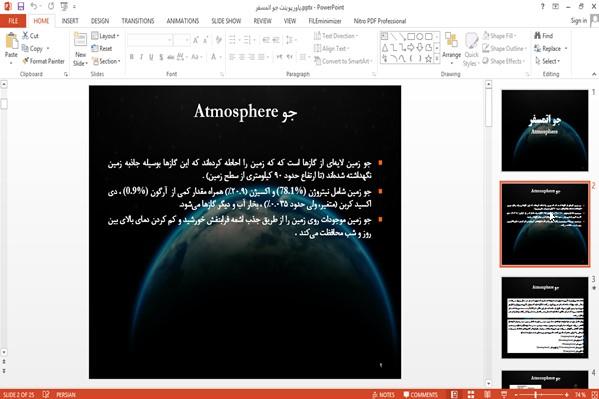599x399 pixels.
Task: Open the FILE tab
Action: click(x=13, y=21)
